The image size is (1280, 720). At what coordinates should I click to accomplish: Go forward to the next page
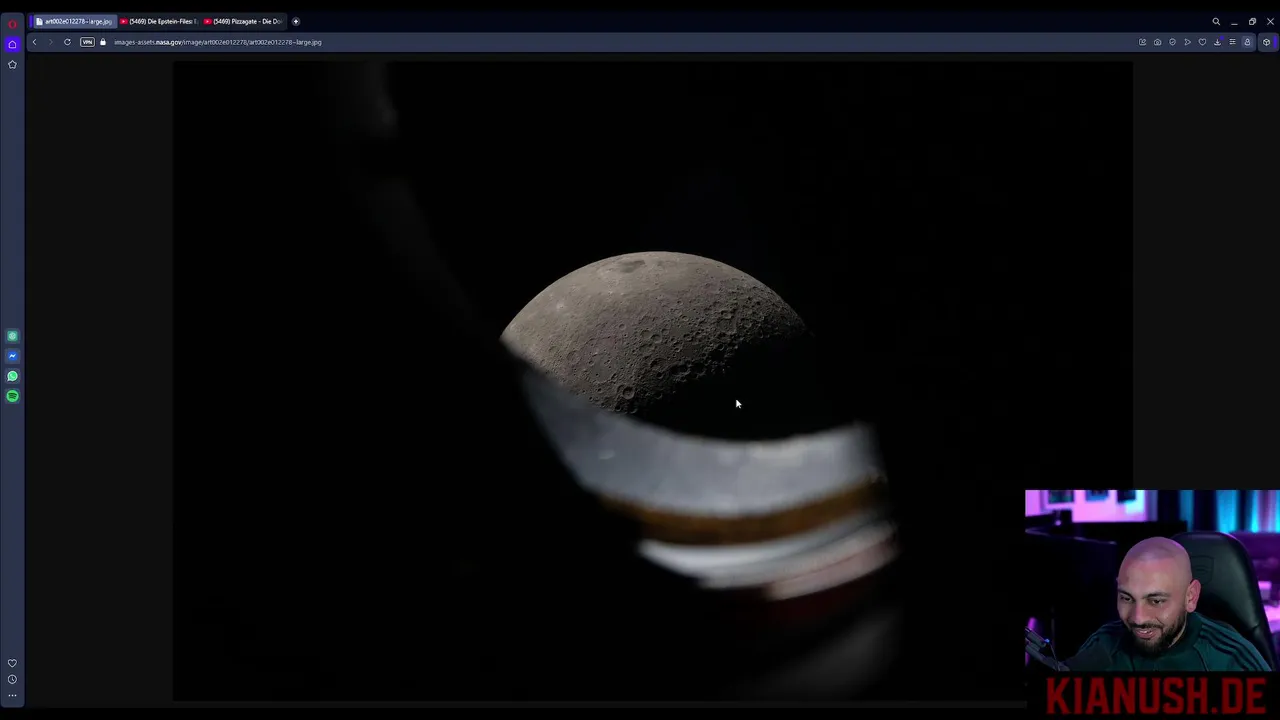[x=50, y=42]
